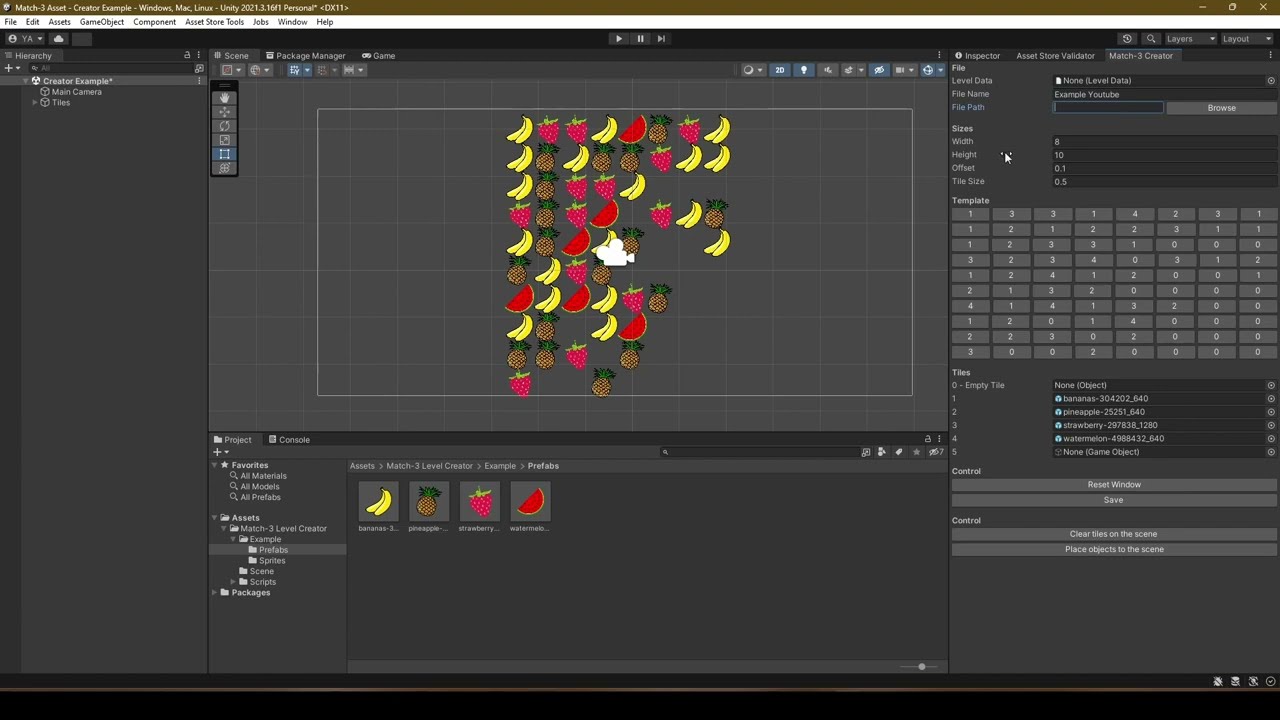The height and width of the screenshot is (720, 1280).
Task: Open the GameObject menu
Action: point(101,21)
